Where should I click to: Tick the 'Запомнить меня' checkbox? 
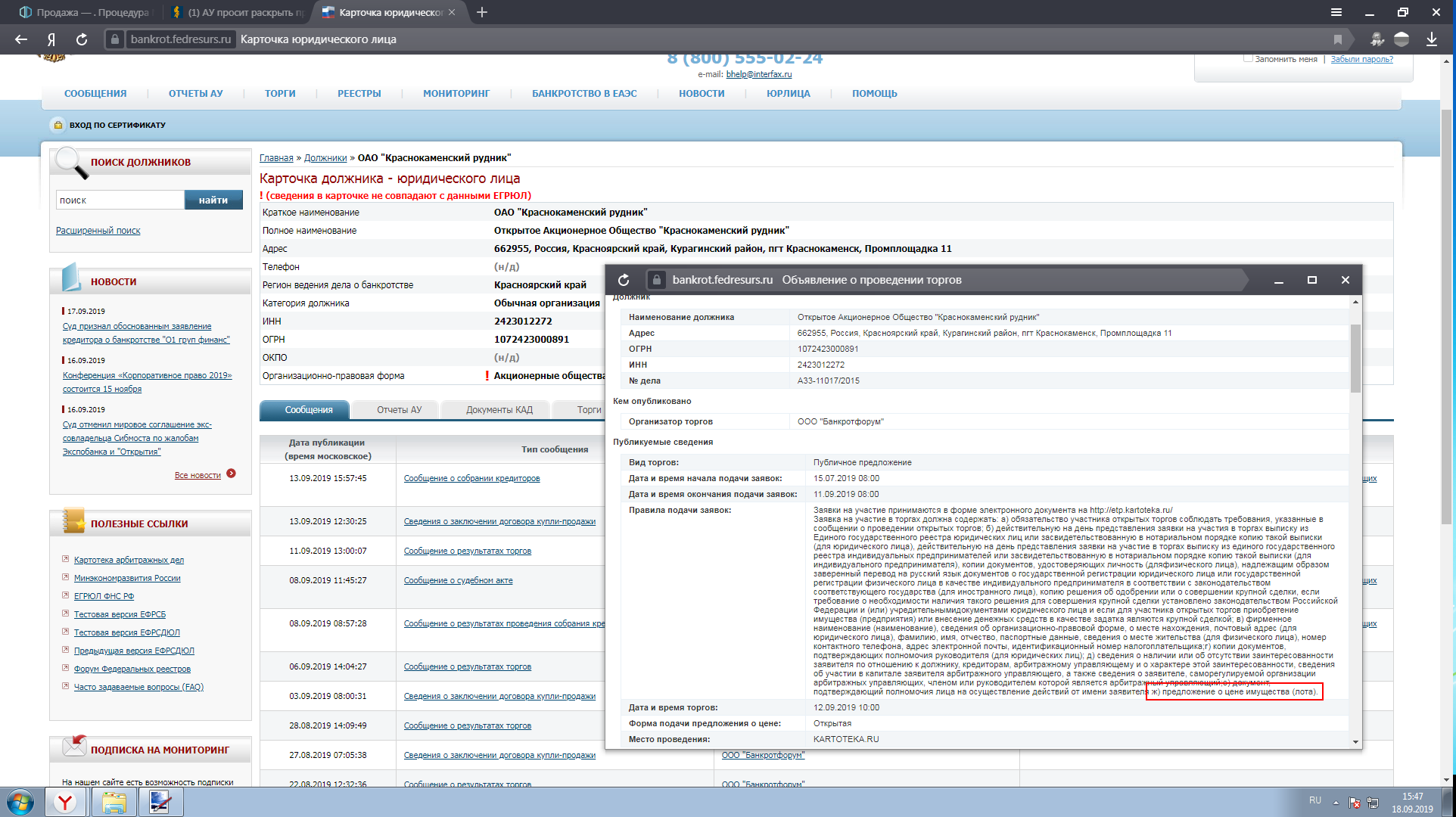(x=1248, y=58)
